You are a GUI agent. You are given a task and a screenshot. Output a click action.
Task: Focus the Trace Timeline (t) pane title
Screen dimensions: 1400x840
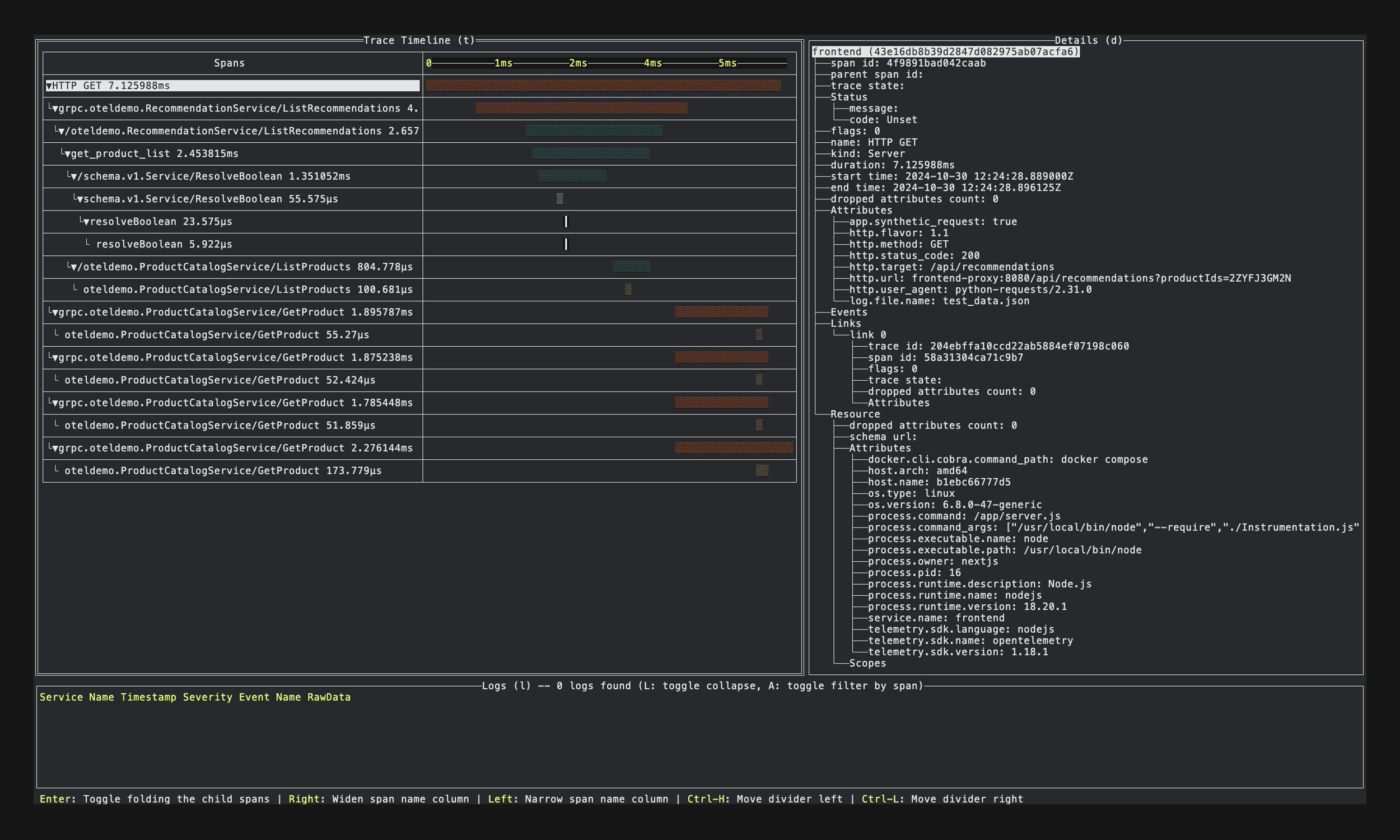[x=419, y=41]
